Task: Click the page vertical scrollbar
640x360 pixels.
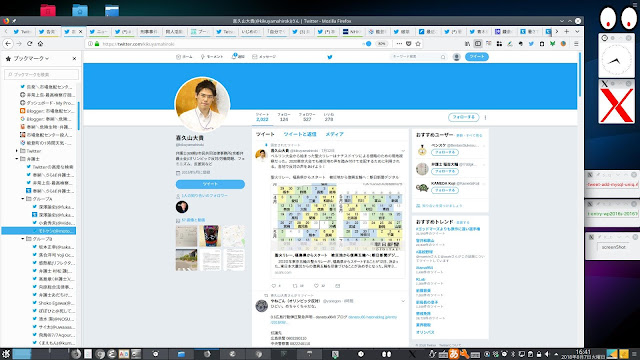Action: [580, 76]
